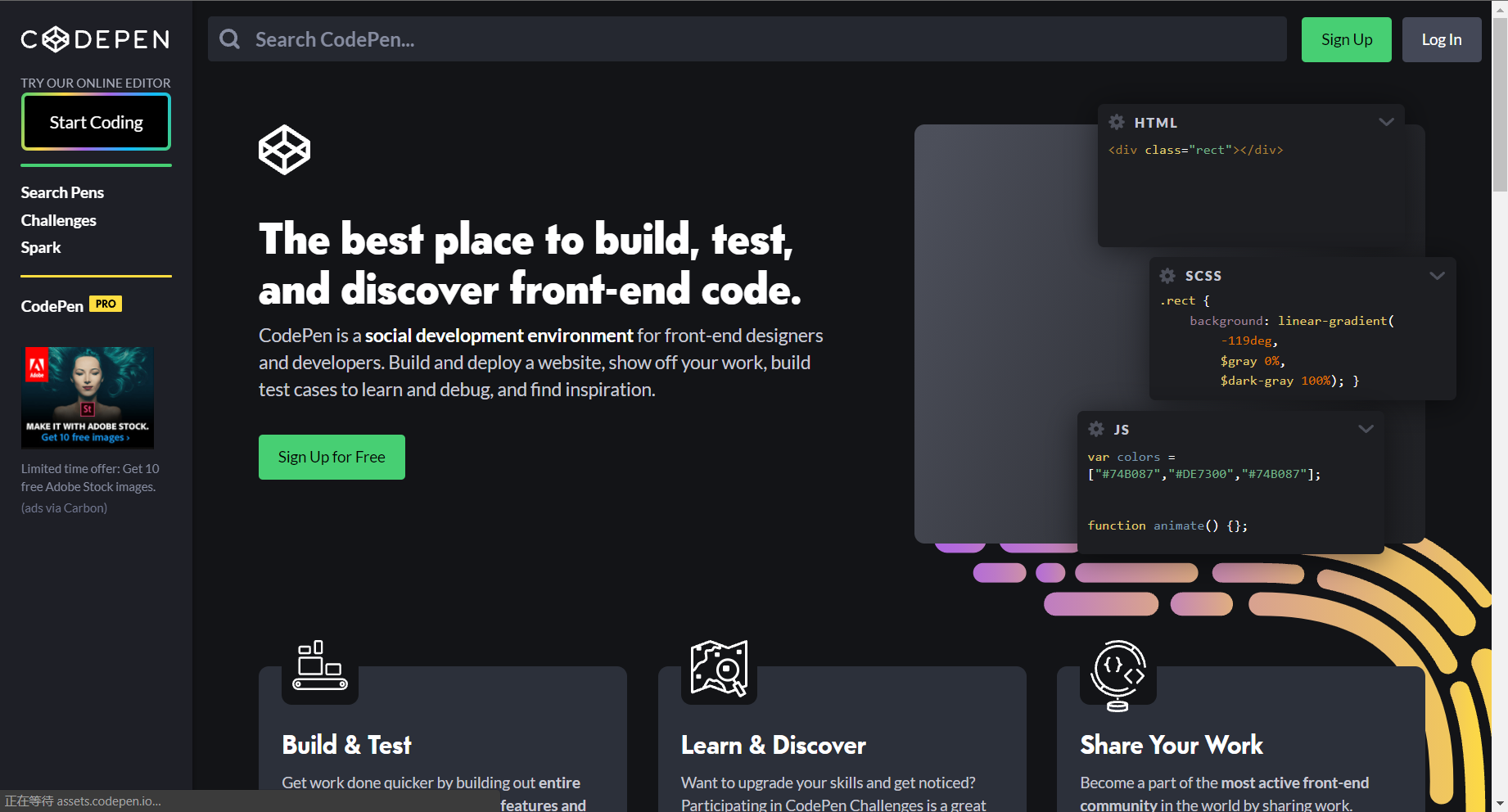Click the Share Your Work globe icon
The width and height of the screenshot is (1508, 812).
[x=1118, y=675]
